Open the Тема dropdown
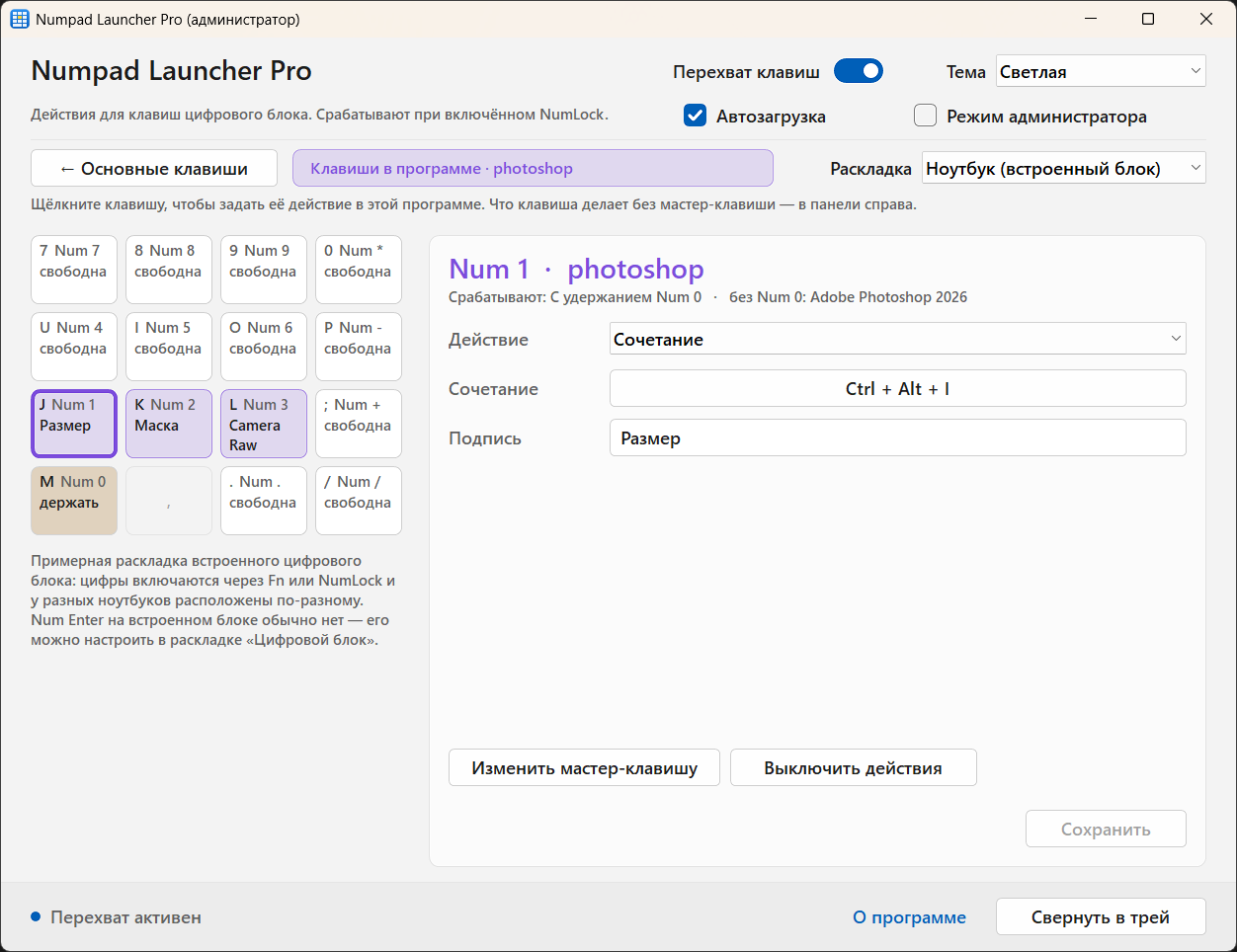The width and height of the screenshot is (1237, 952). tap(1101, 71)
